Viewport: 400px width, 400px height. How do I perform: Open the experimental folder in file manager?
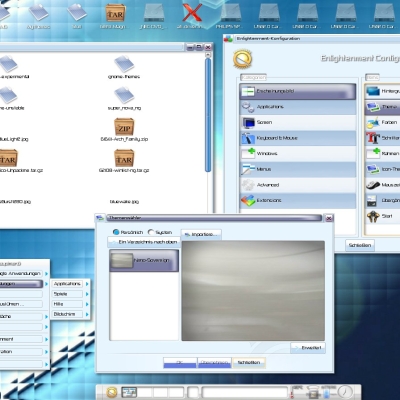pos(8,64)
